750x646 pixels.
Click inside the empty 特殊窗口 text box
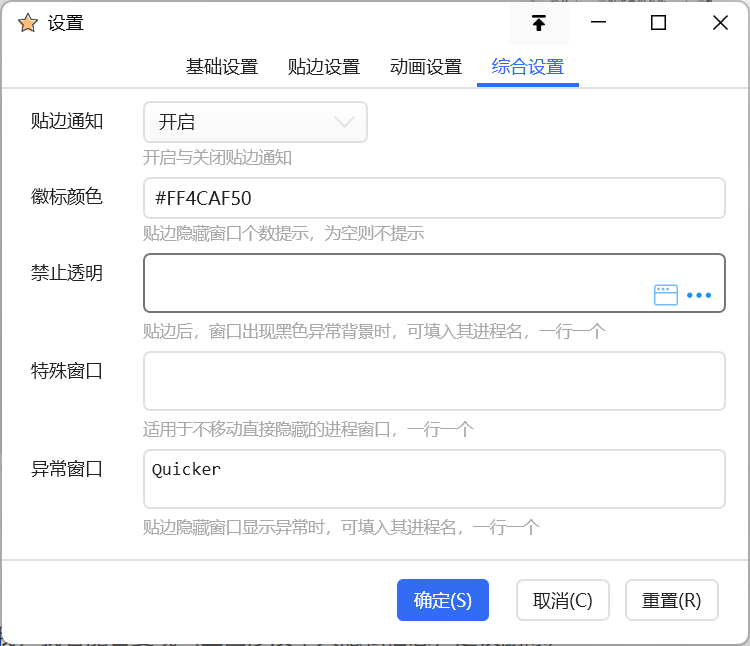434,381
